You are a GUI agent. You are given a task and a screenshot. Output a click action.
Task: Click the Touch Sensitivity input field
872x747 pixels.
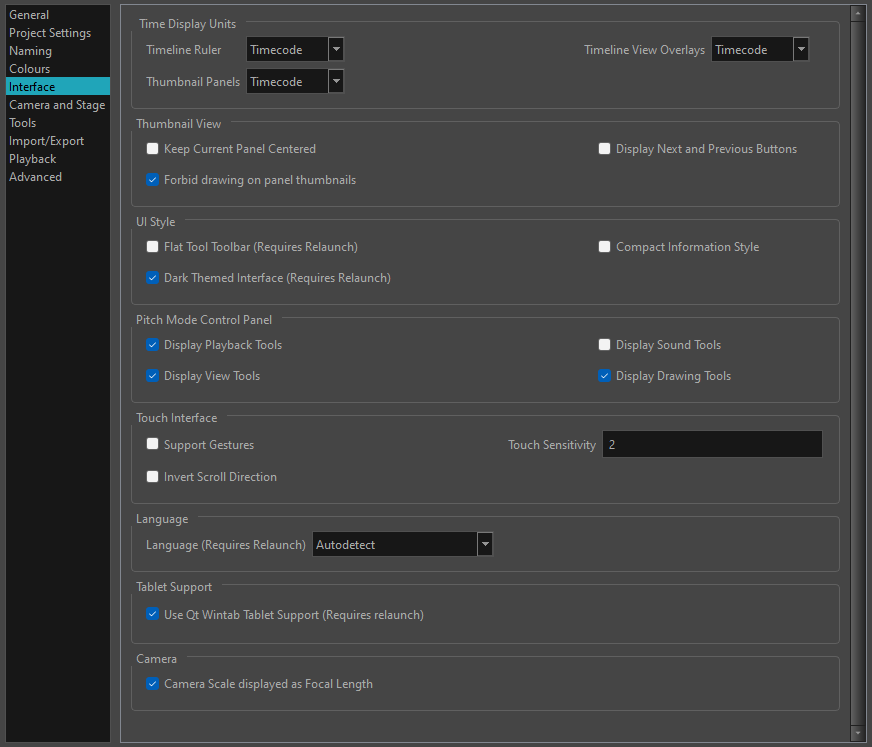(712, 445)
